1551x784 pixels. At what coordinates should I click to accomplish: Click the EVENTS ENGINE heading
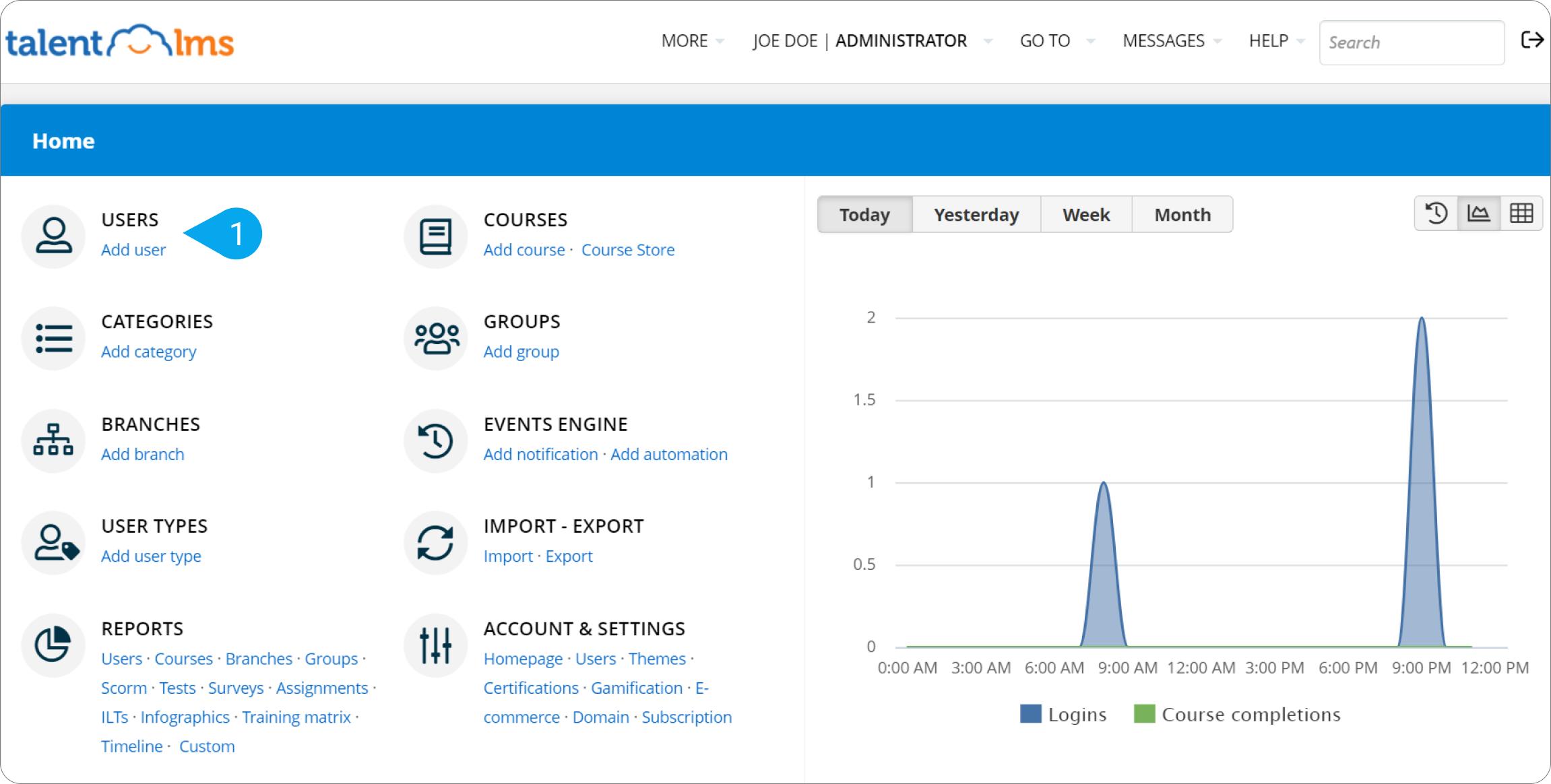(556, 425)
